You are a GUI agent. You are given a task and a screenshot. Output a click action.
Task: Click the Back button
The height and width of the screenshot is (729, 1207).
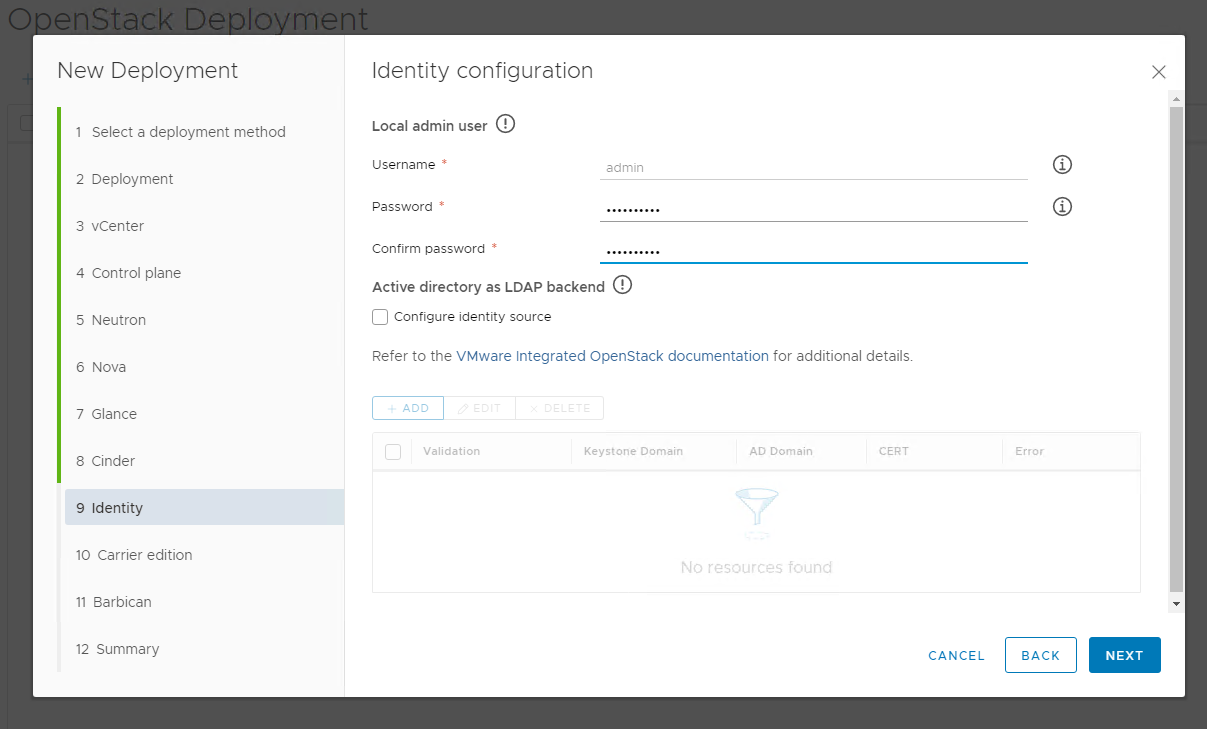[x=1040, y=655]
